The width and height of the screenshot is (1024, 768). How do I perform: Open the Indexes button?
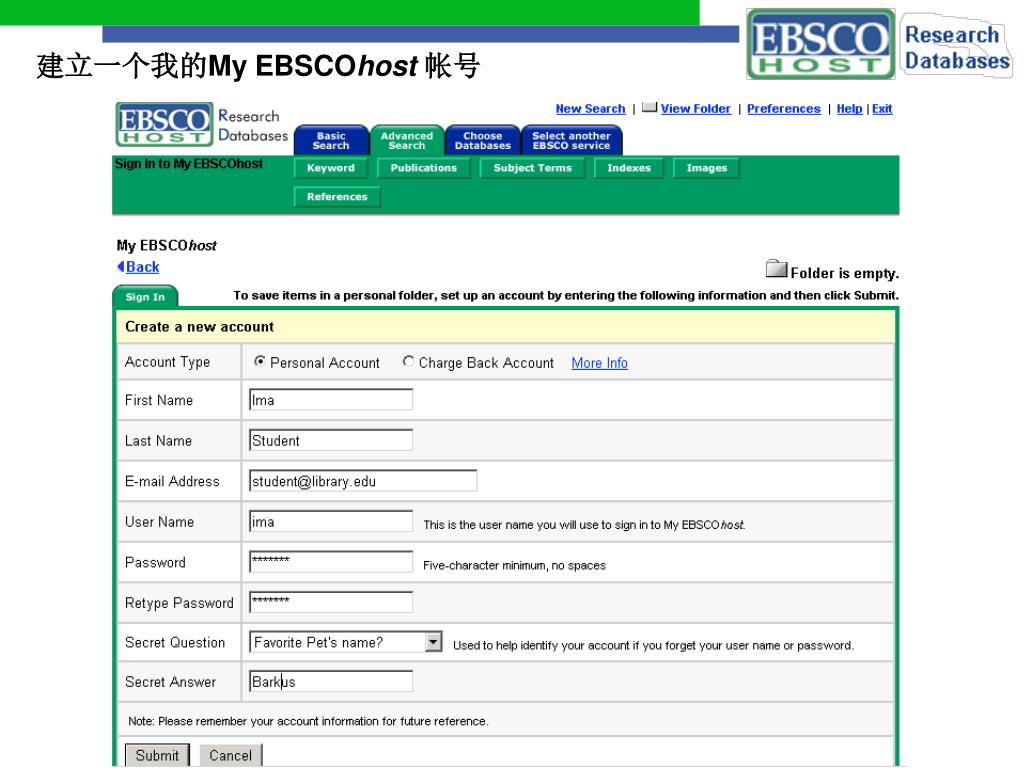[629, 168]
